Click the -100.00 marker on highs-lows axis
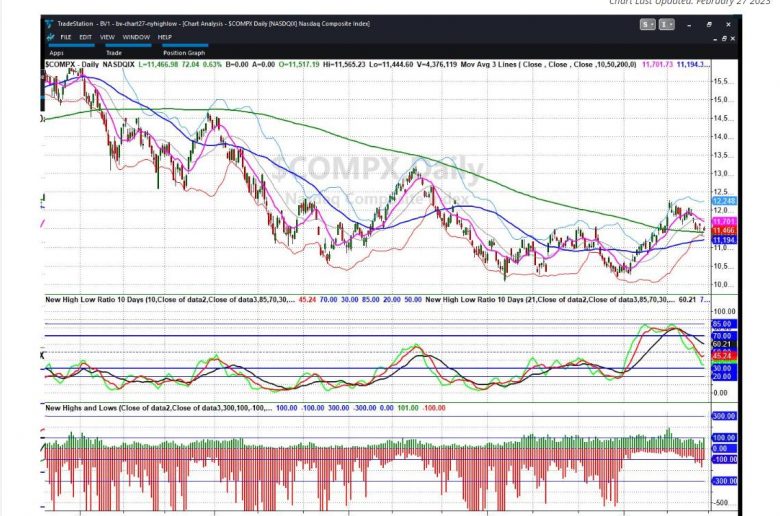This screenshot has height=516, width=780. coord(725,459)
